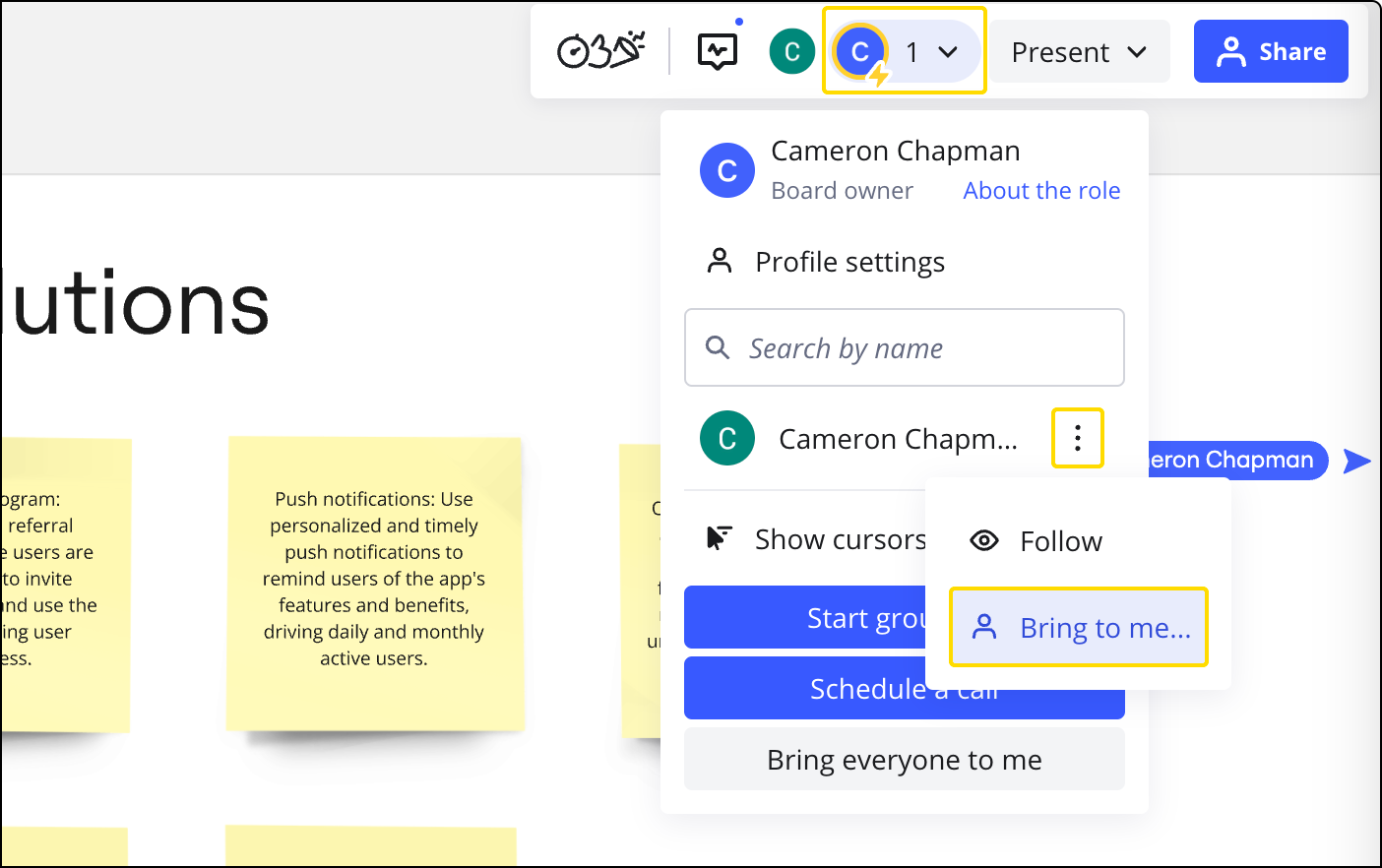
Task: Open Profile settings
Action: [x=848, y=262]
